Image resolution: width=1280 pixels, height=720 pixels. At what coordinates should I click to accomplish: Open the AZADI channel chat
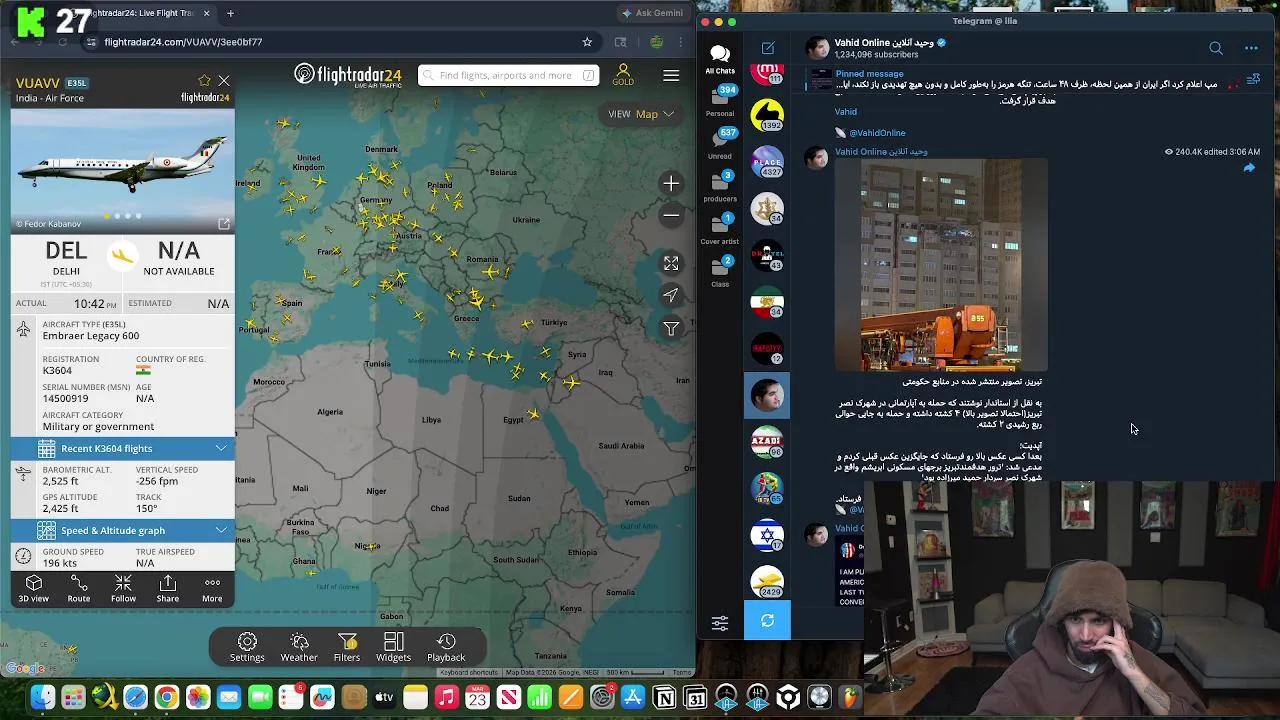tap(767, 440)
